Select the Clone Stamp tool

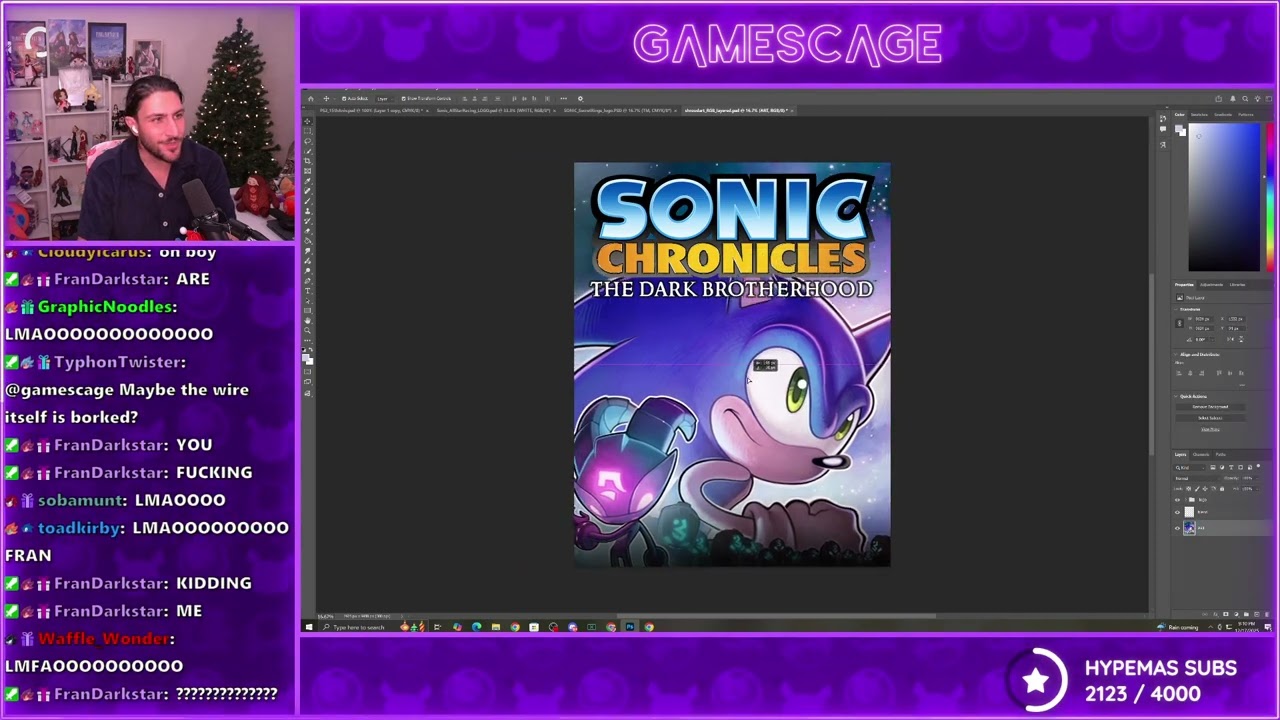pos(307,211)
